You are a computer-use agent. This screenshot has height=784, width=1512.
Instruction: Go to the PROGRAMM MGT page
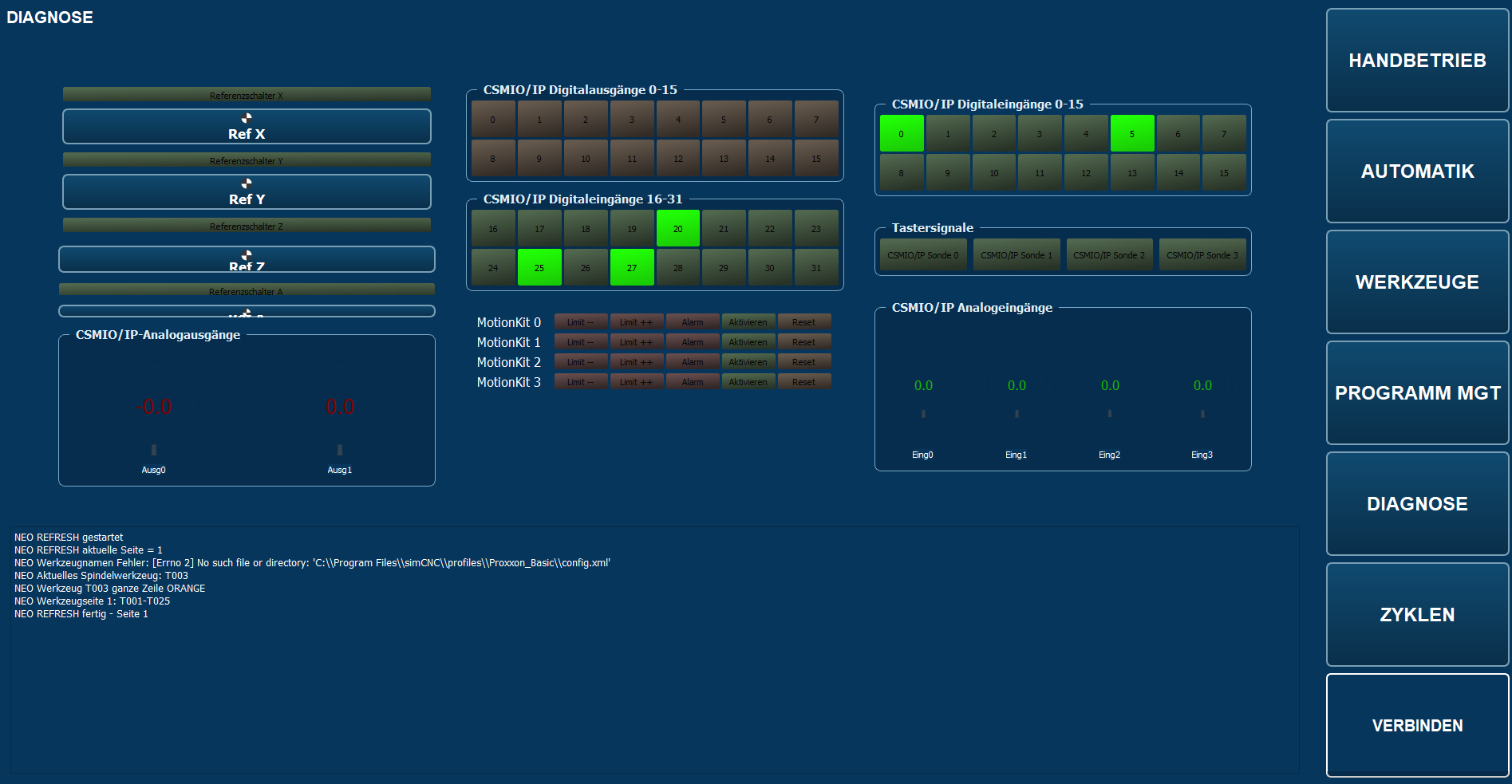click(1417, 393)
